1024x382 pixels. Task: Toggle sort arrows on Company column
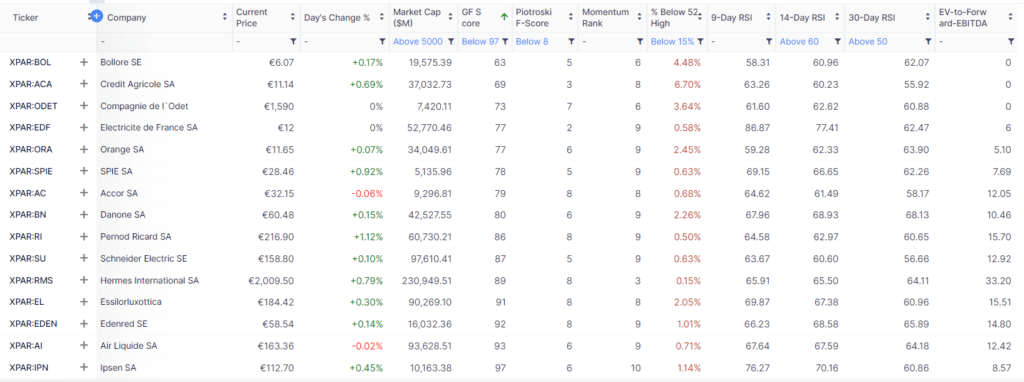(x=225, y=18)
